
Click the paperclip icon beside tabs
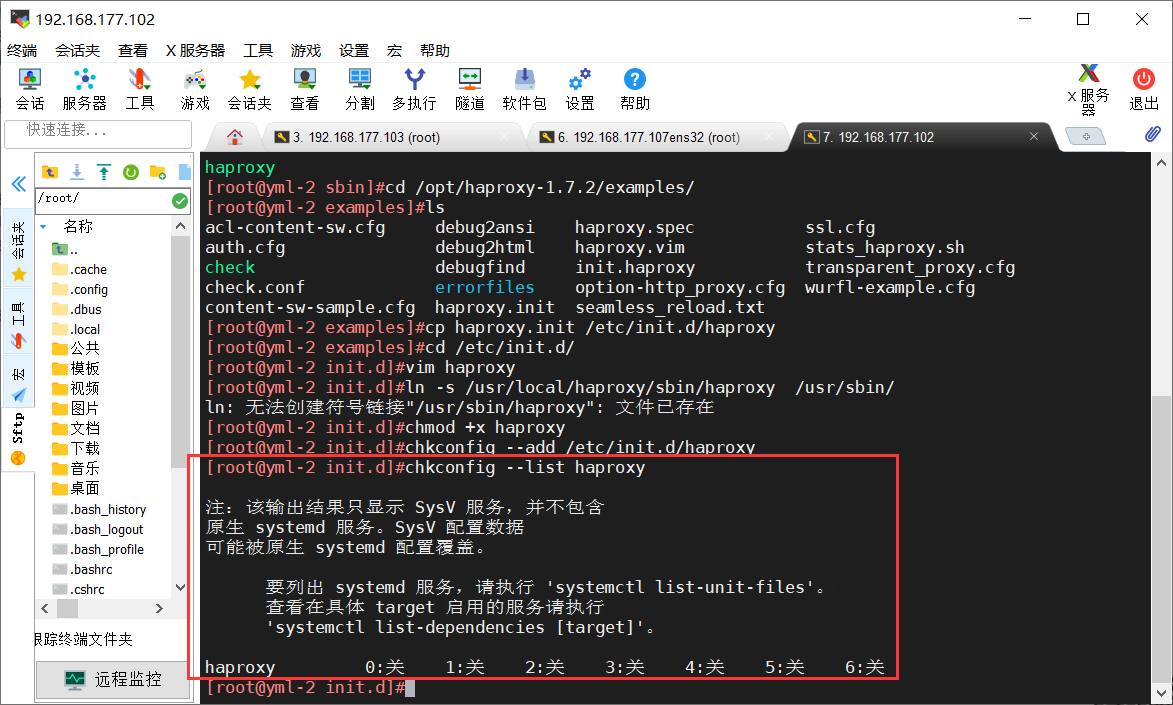click(1153, 134)
